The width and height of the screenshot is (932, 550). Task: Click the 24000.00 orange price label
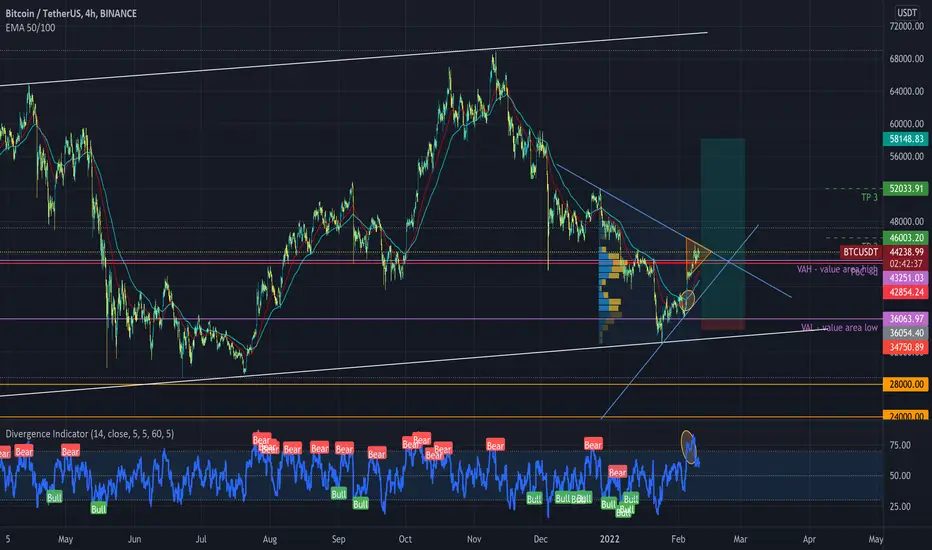pyautogui.click(x=906, y=416)
